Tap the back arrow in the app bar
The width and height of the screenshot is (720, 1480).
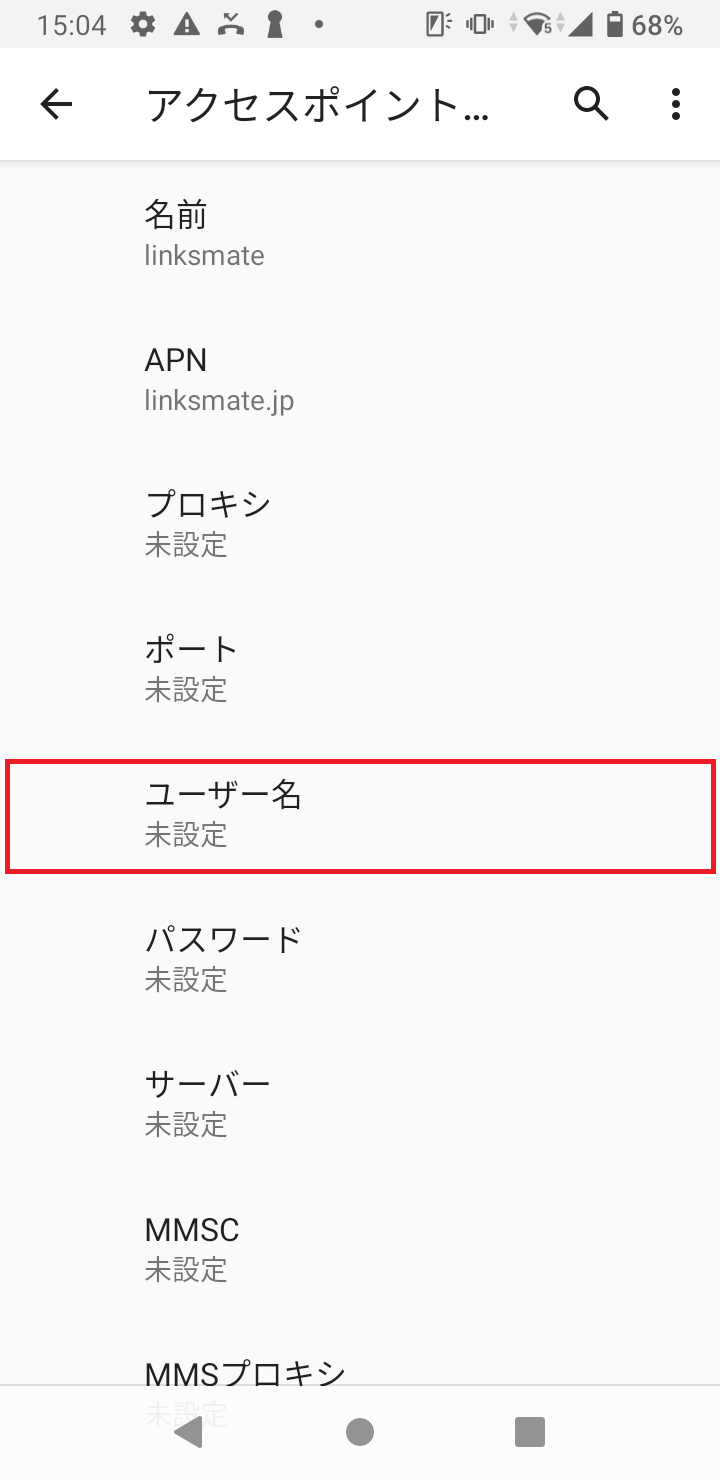coord(57,103)
